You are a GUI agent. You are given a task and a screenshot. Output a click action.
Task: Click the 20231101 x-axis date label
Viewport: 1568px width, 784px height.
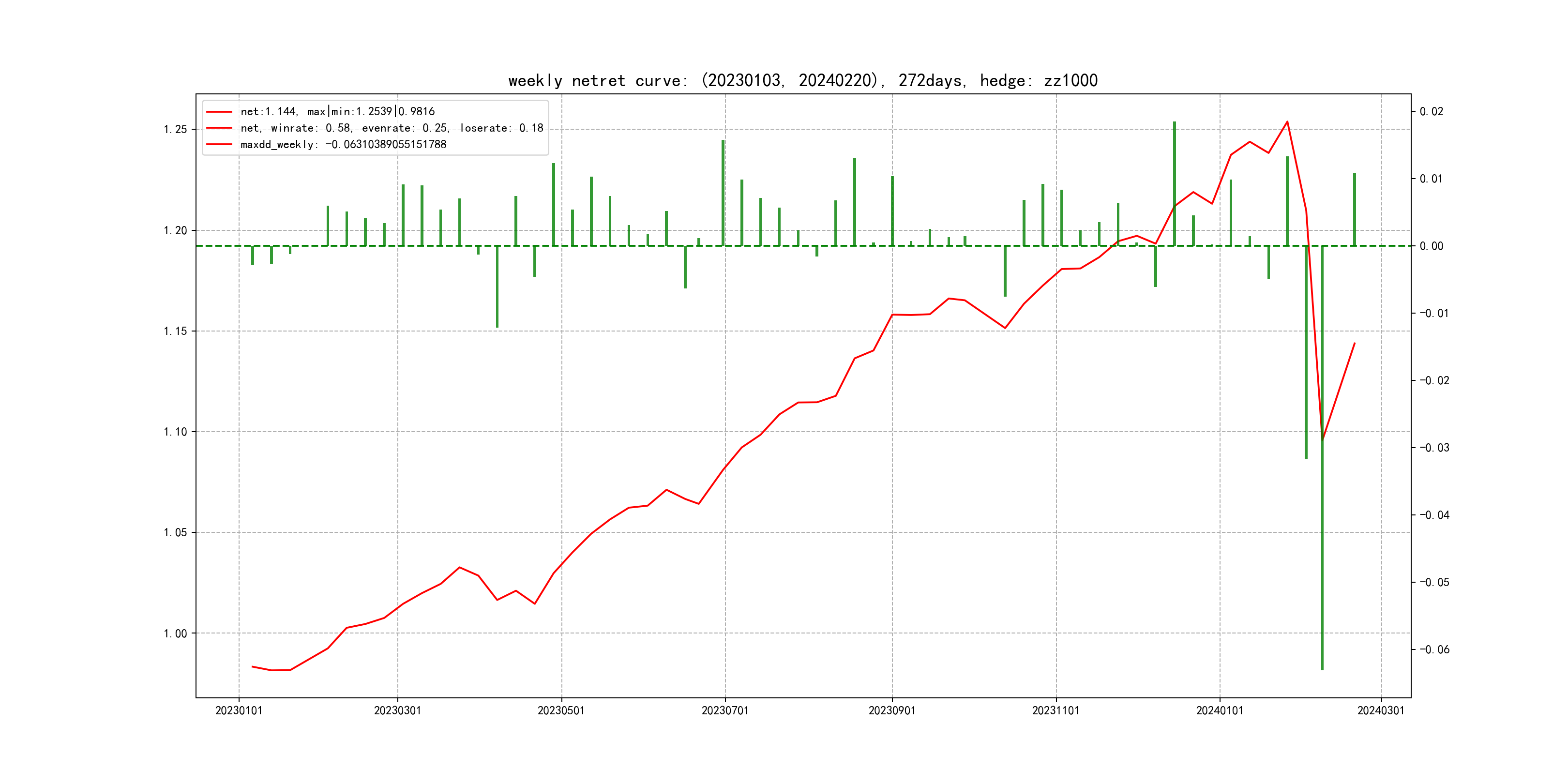pos(1055,710)
